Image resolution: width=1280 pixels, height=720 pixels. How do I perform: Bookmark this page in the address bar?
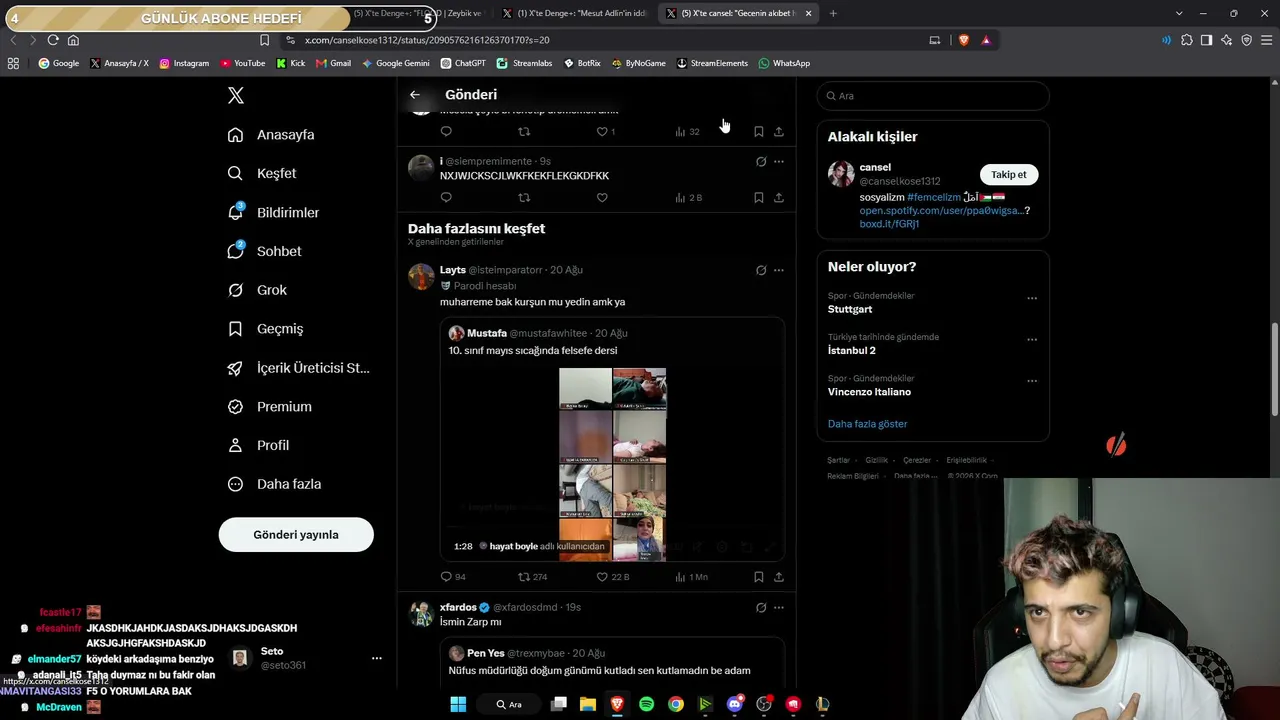pyautogui.click(x=264, y=40)
